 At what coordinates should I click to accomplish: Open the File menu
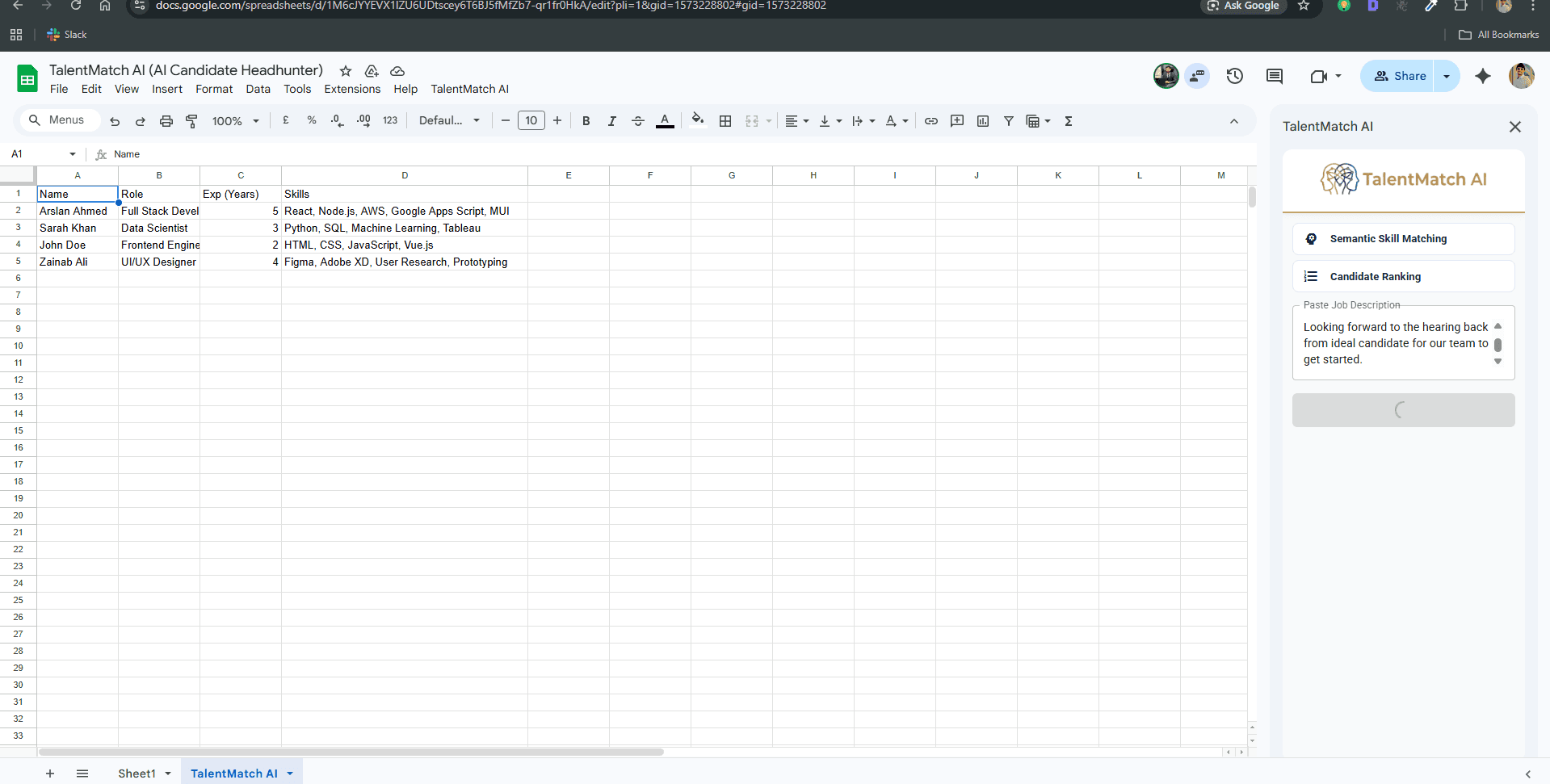click(59, 89)
